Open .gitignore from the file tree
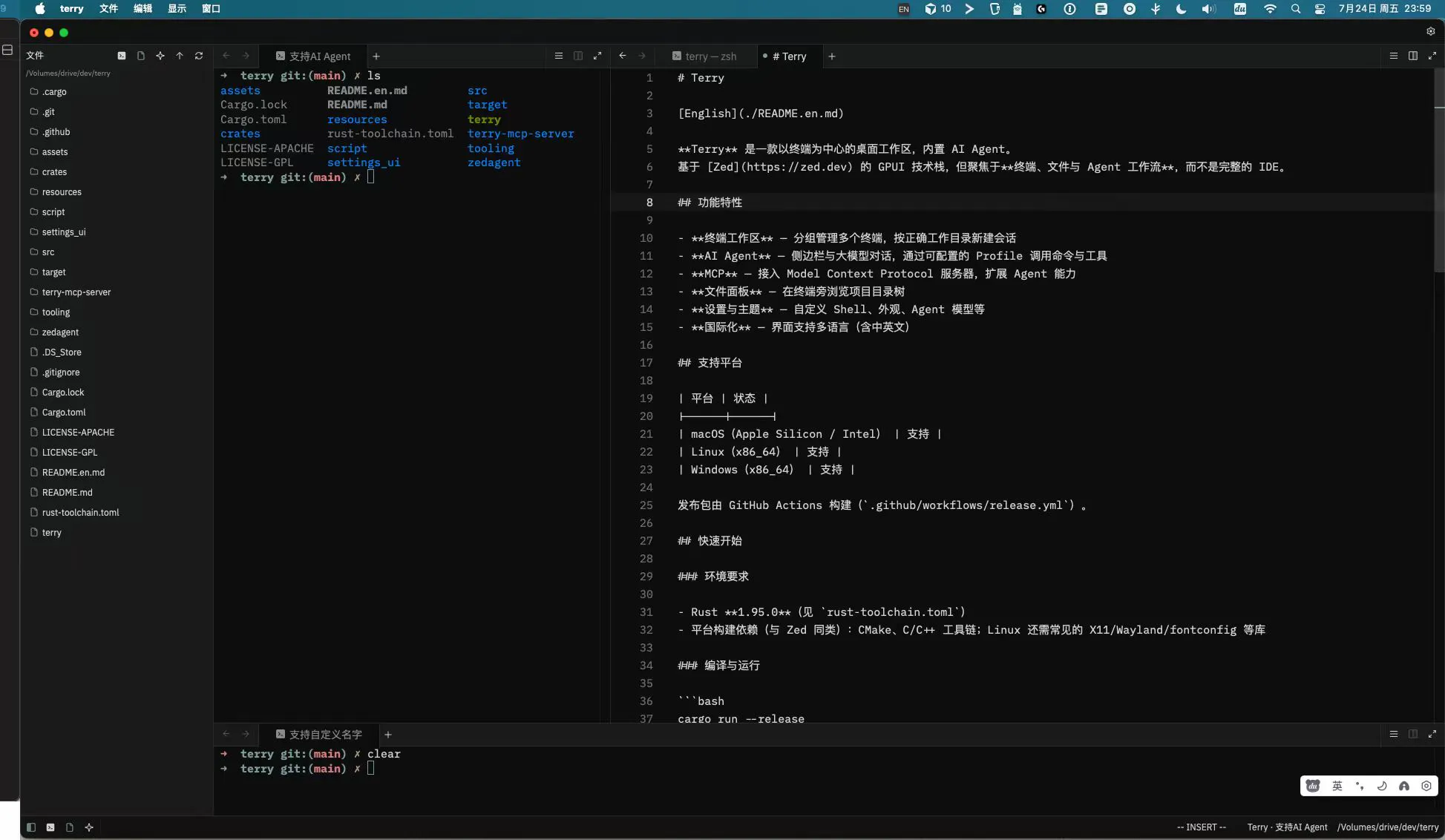 click(x=117, y=373)
